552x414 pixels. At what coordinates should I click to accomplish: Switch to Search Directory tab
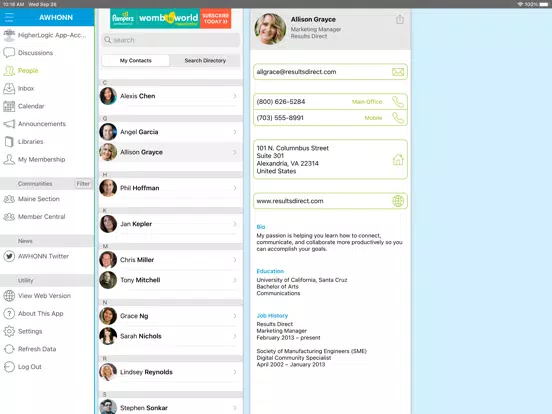coord(205,61)
